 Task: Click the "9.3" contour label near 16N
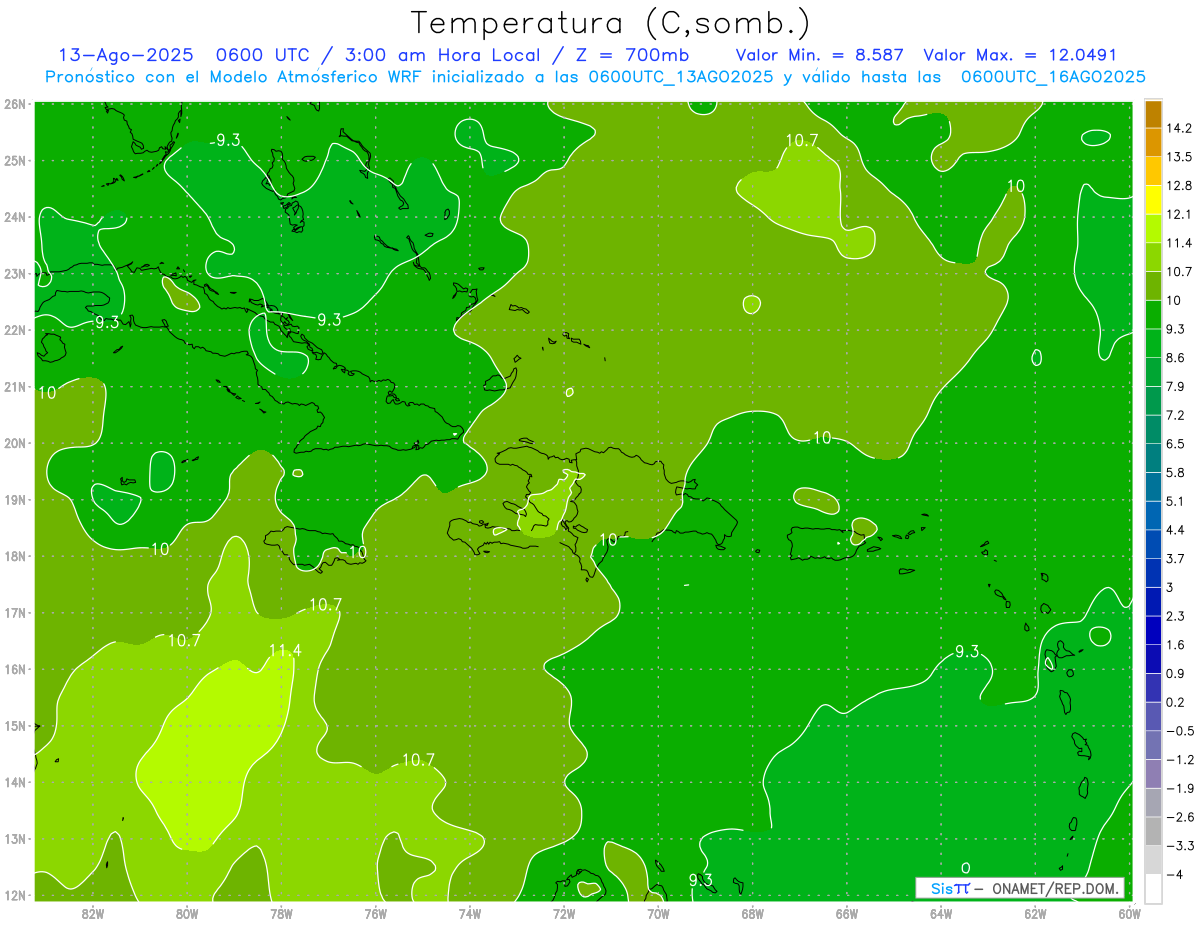pos(967,651)
